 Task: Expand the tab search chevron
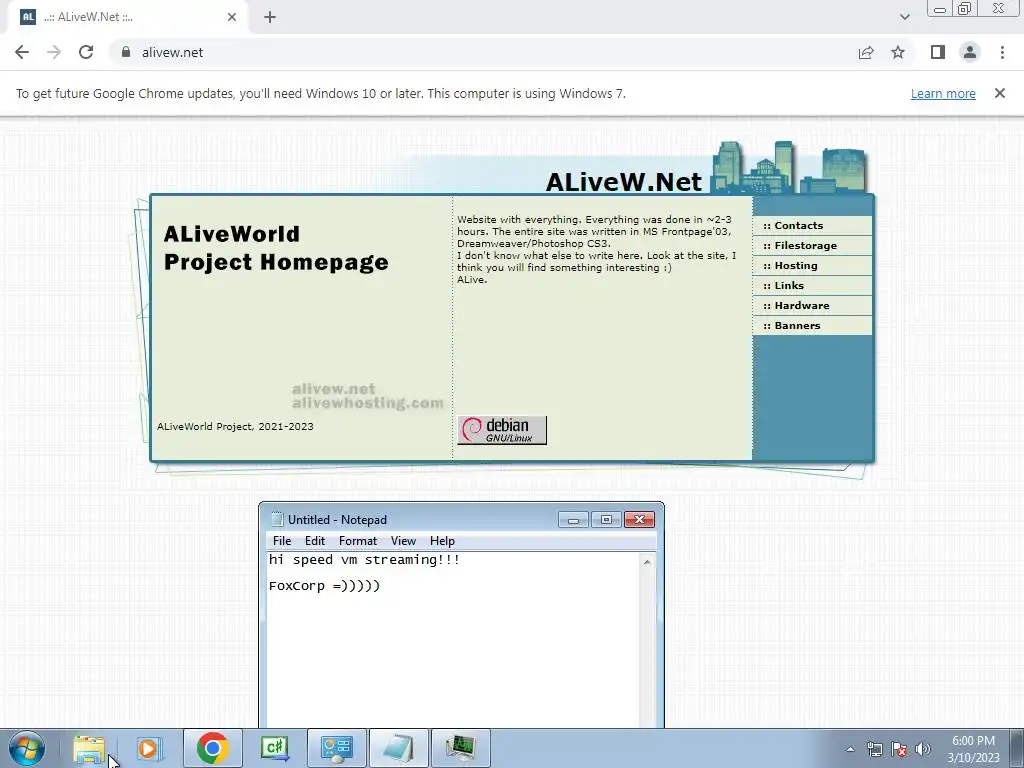[904, 17]
